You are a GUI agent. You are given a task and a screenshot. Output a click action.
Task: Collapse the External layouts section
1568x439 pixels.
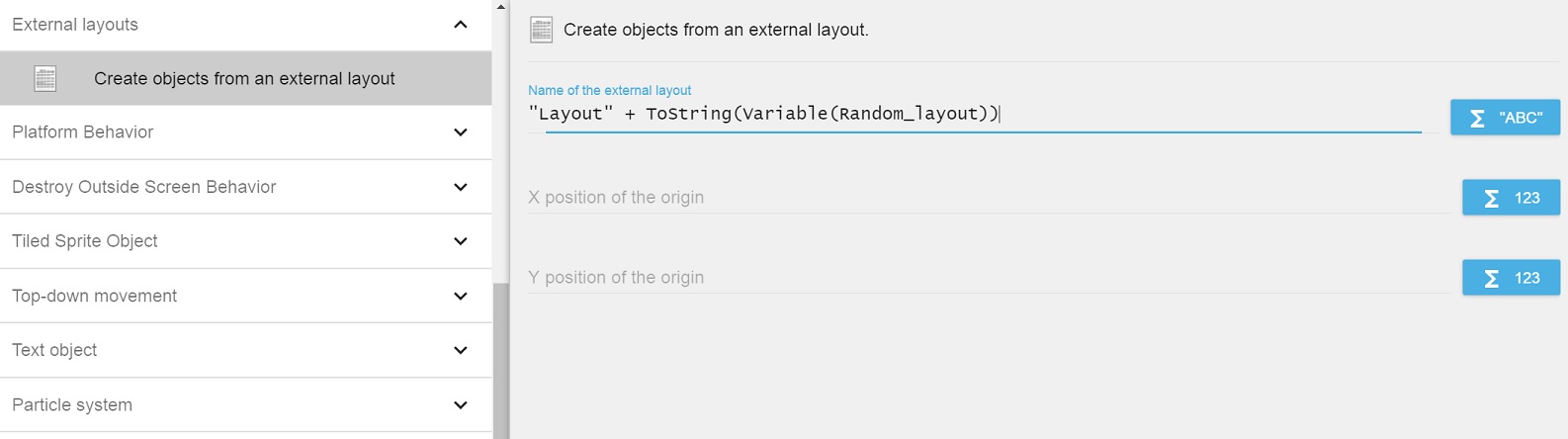[461, 25]
